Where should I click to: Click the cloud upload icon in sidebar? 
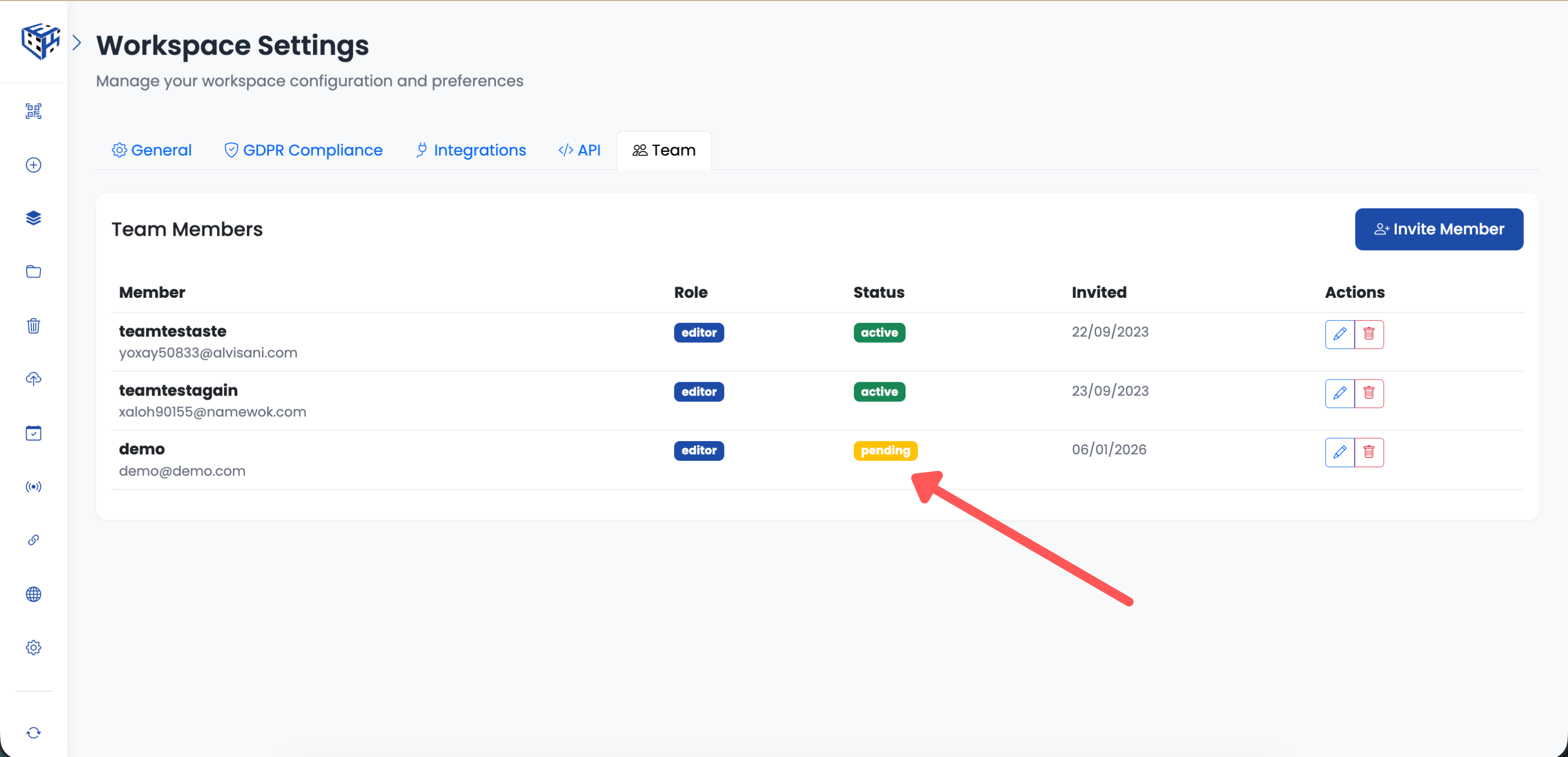pyautogui.click(x=34, y=379)
